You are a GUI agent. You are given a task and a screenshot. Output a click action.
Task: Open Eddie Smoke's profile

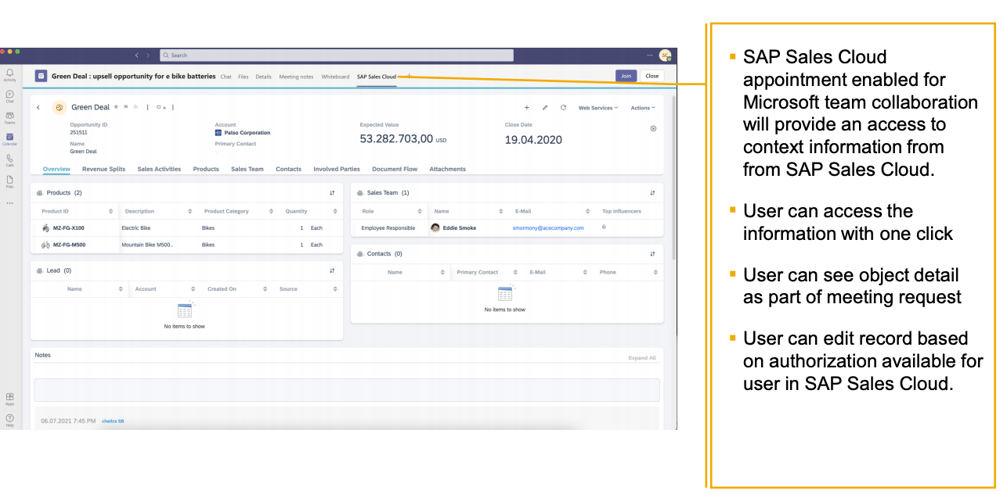(x=459, y=228)
